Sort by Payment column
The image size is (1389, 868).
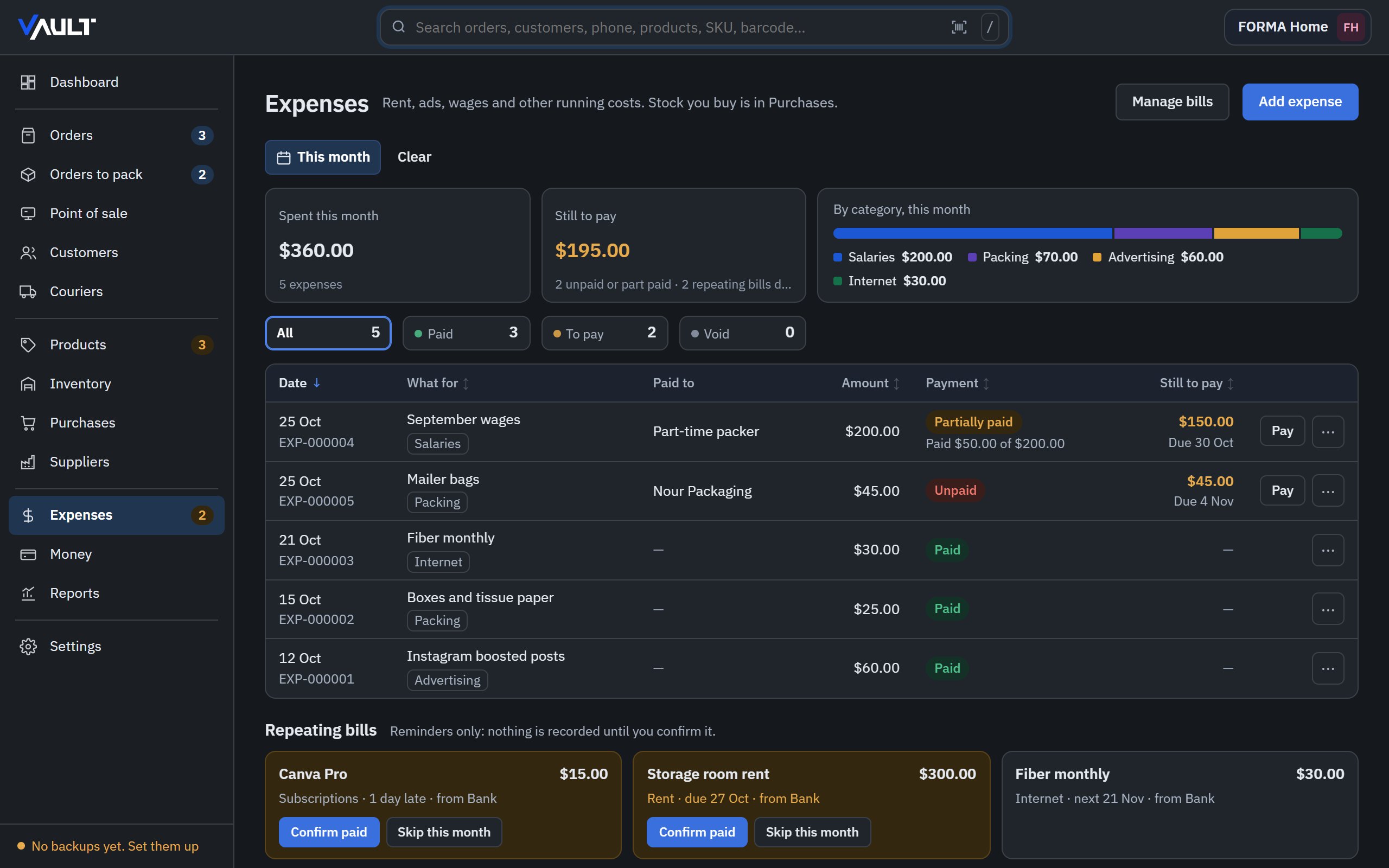pos(957,383)
